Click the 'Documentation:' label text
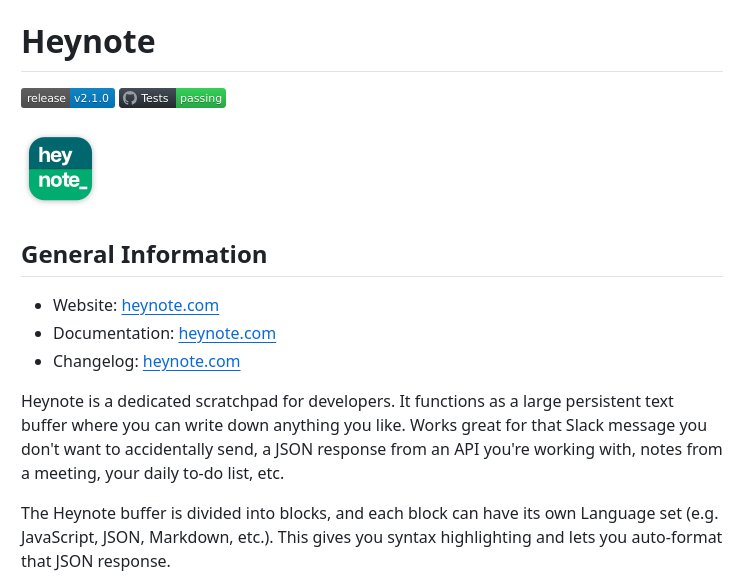Screen dimensions: 732x582 [x=113, y=333]
